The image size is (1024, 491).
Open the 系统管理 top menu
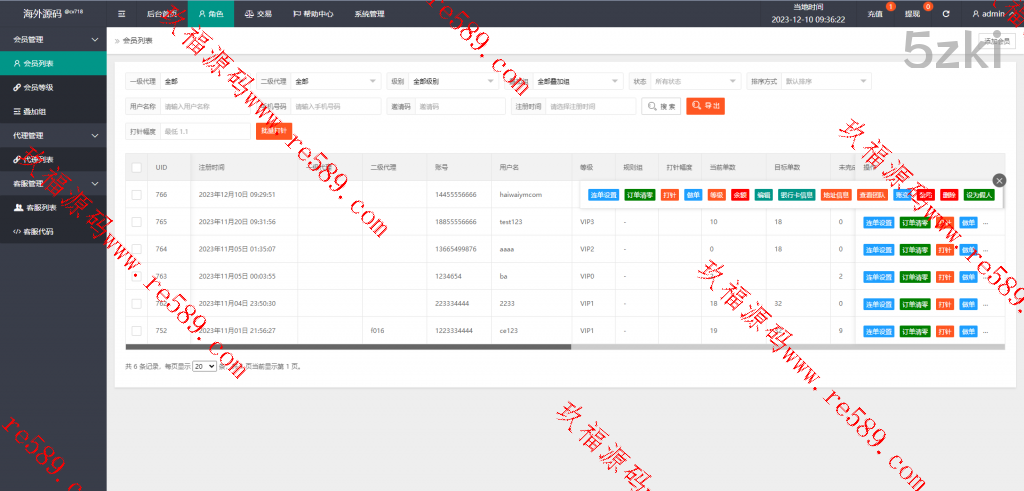click(x=368, y=14)
